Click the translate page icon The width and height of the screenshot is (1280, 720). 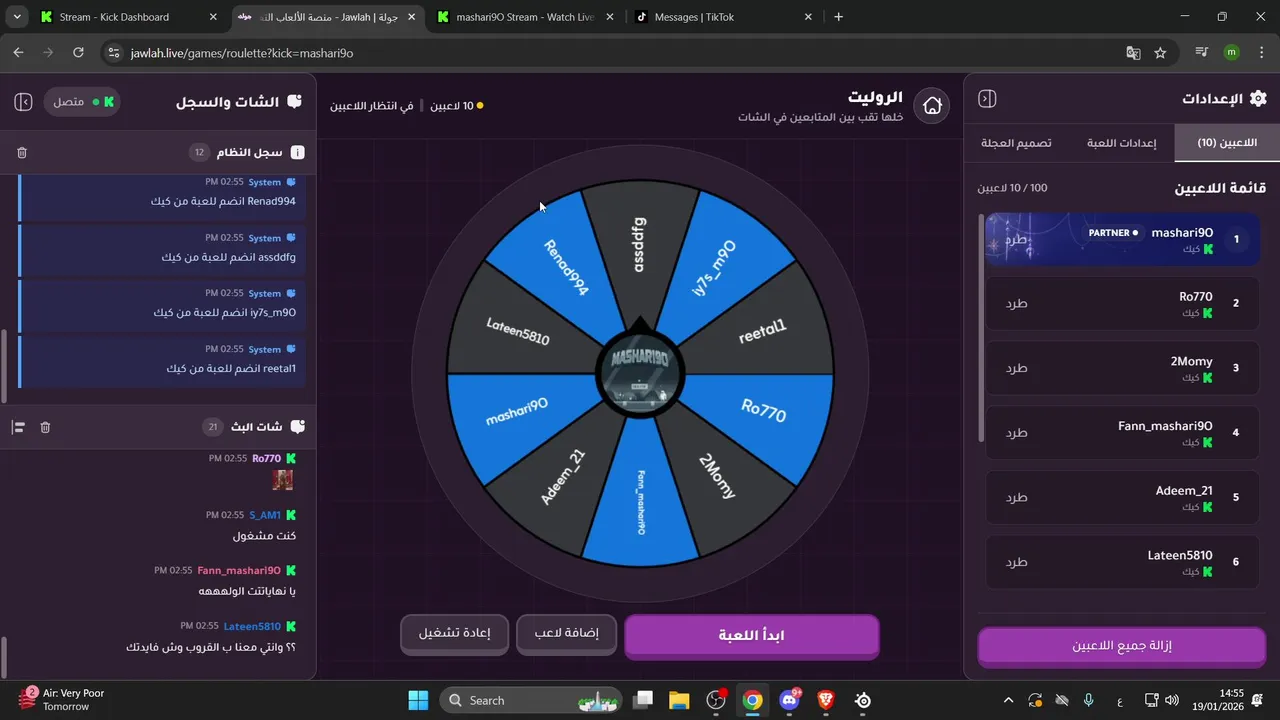click(x=1133, y=53)
